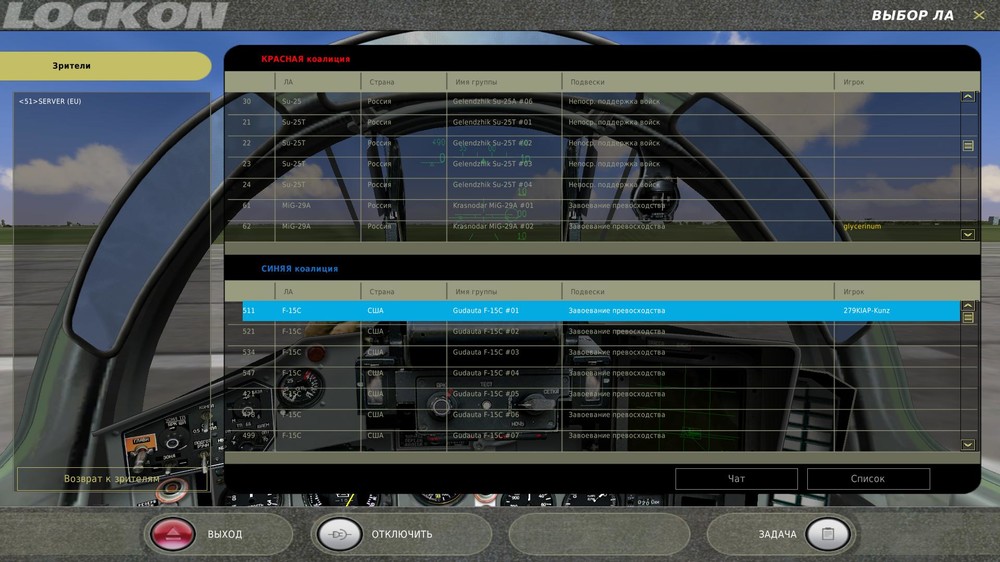Click the red Выход exit icon

tap(172, 534)
